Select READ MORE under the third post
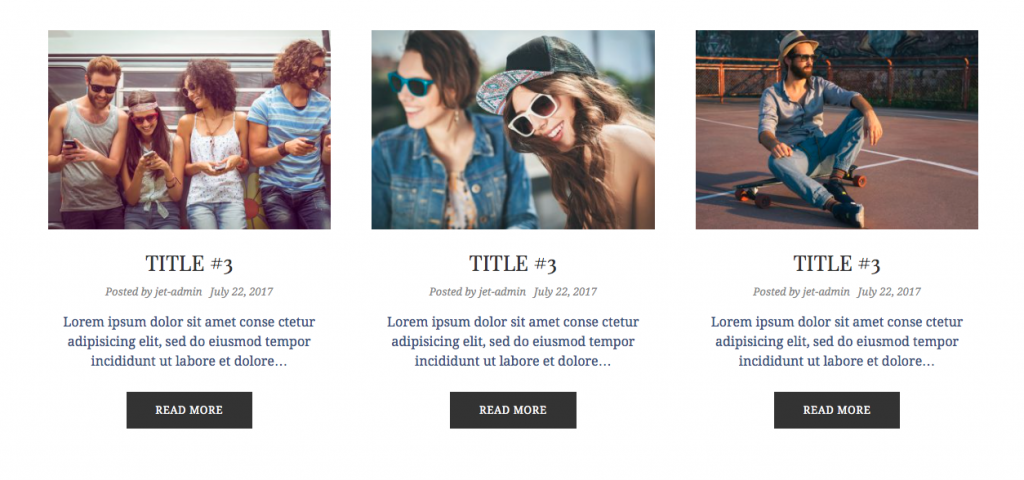 pyautogui.click(x=837, y=410)
